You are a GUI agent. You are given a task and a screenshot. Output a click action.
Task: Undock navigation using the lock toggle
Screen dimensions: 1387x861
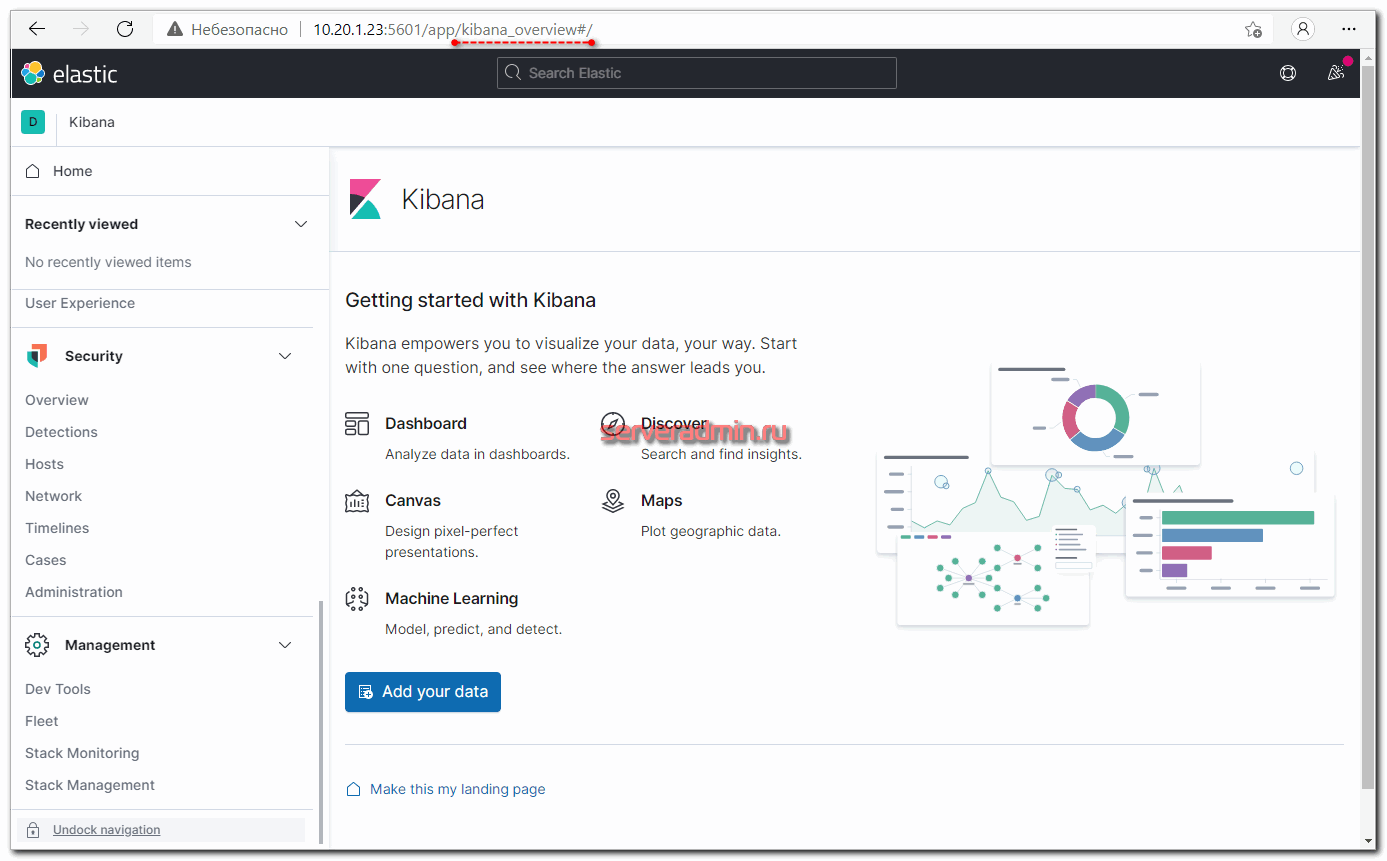click(106, 830)
